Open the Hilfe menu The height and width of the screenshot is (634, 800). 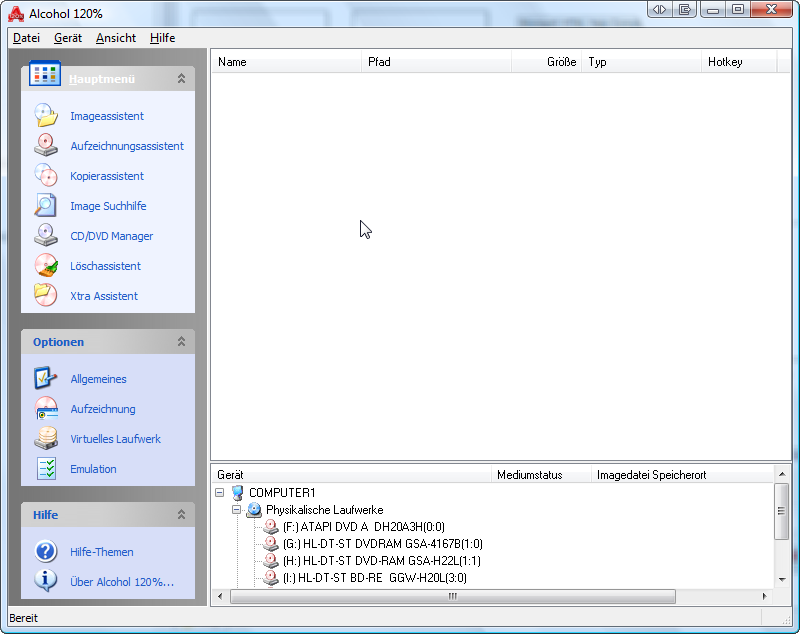tap(162, 38)
